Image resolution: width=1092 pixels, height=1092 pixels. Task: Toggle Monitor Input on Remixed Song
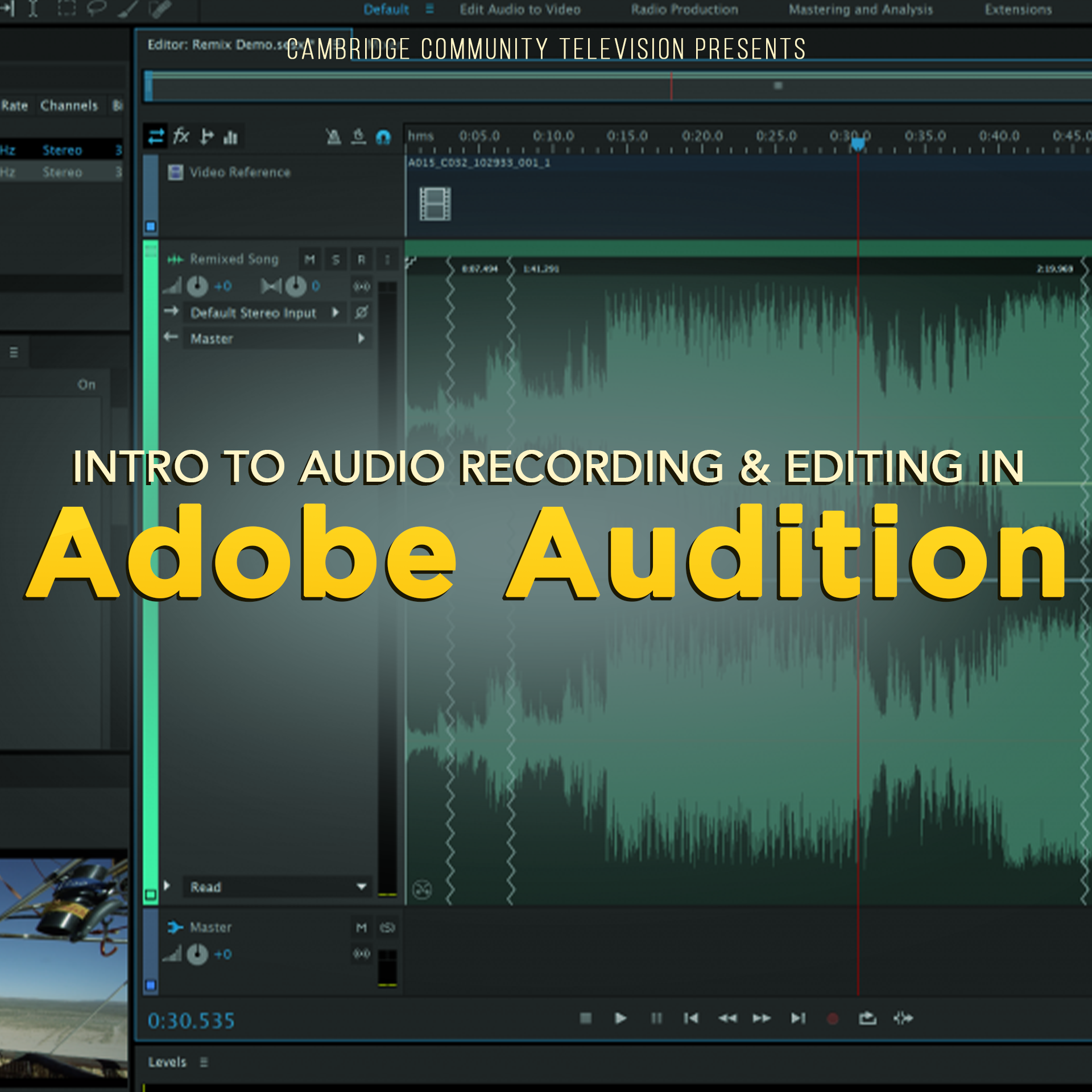point(387,260)
